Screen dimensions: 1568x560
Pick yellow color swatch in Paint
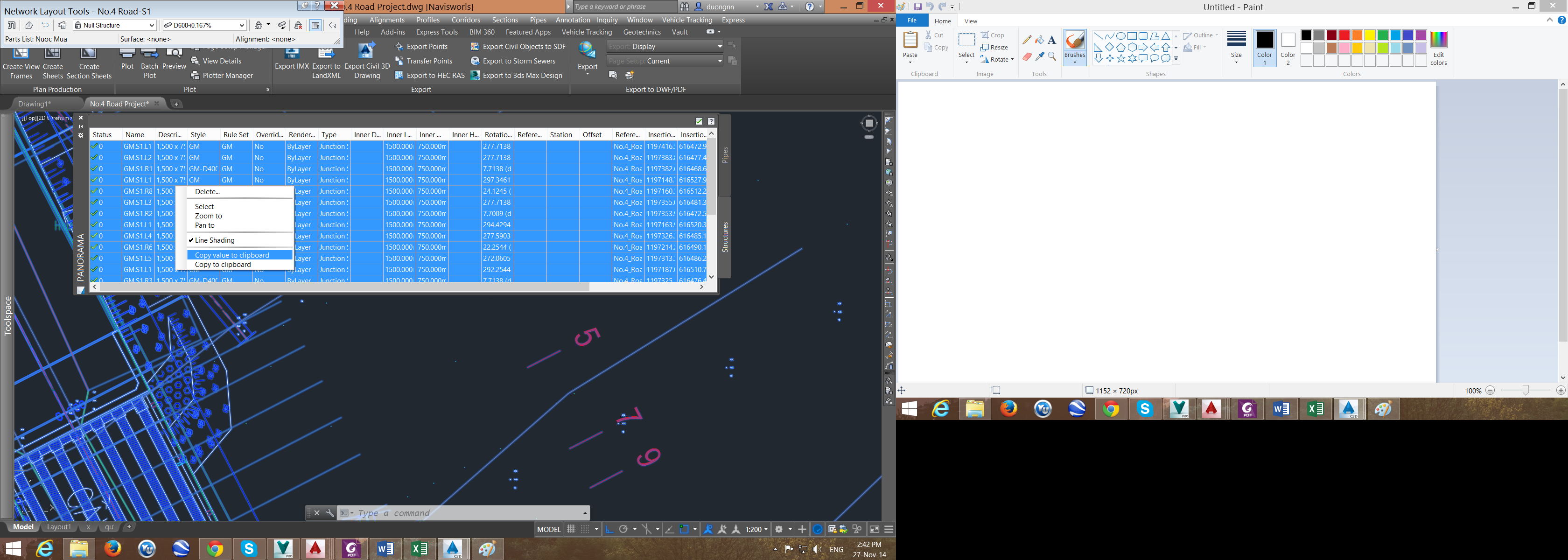pyautogui.click(x=1370, y=35)
